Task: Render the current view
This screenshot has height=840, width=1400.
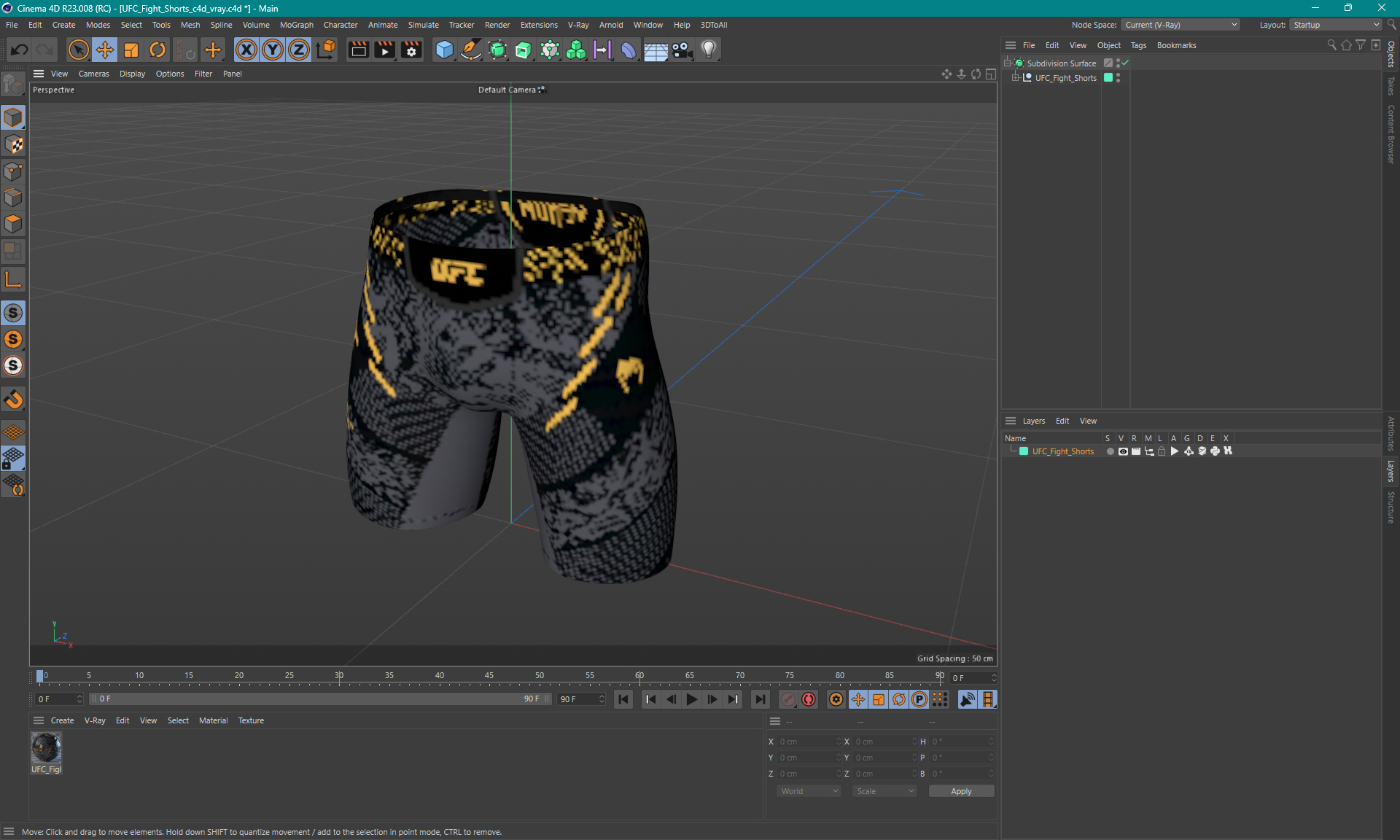Action: tap(358, 50)
